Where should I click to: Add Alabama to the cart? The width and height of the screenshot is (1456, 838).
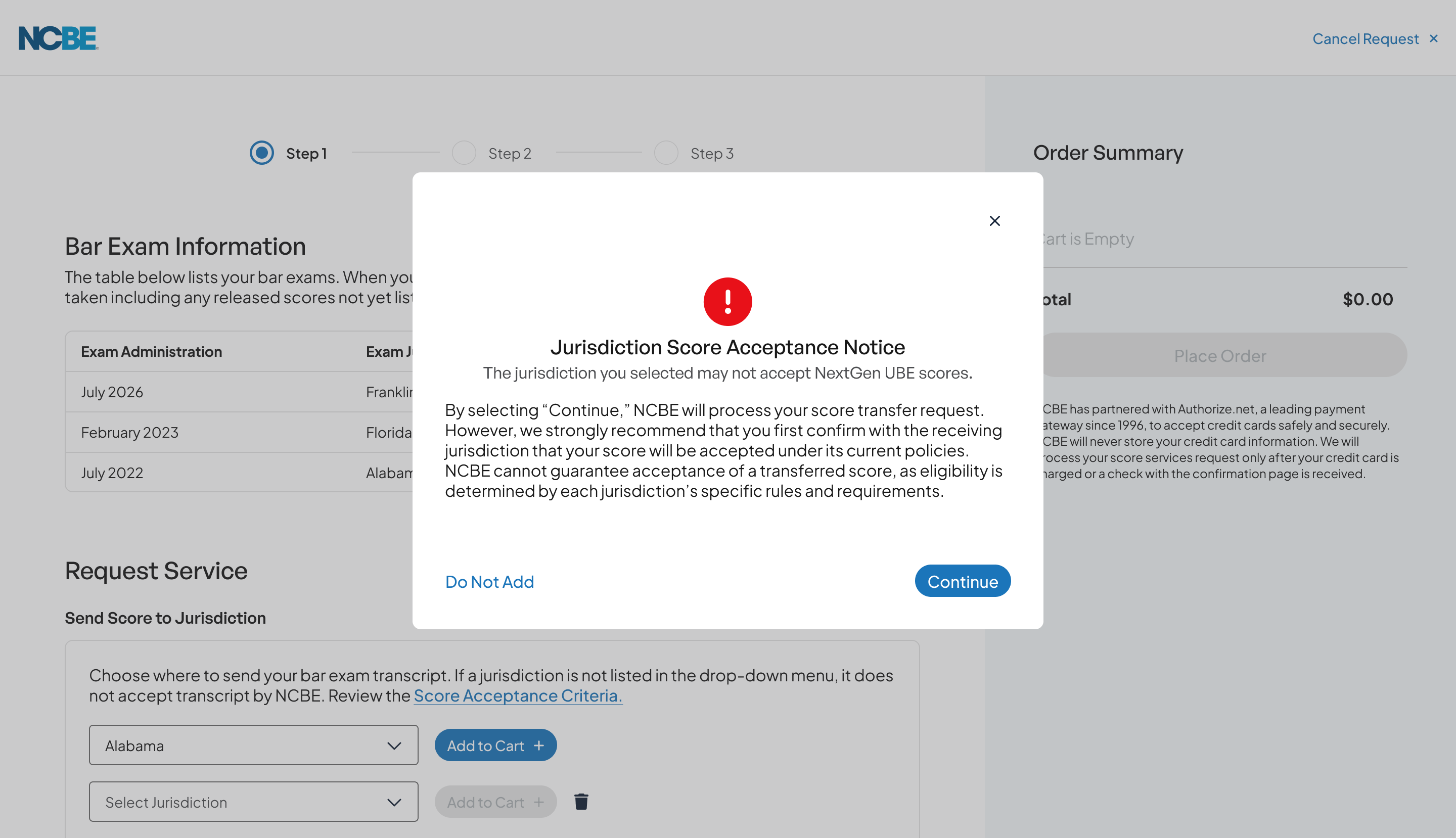(495, 746)
